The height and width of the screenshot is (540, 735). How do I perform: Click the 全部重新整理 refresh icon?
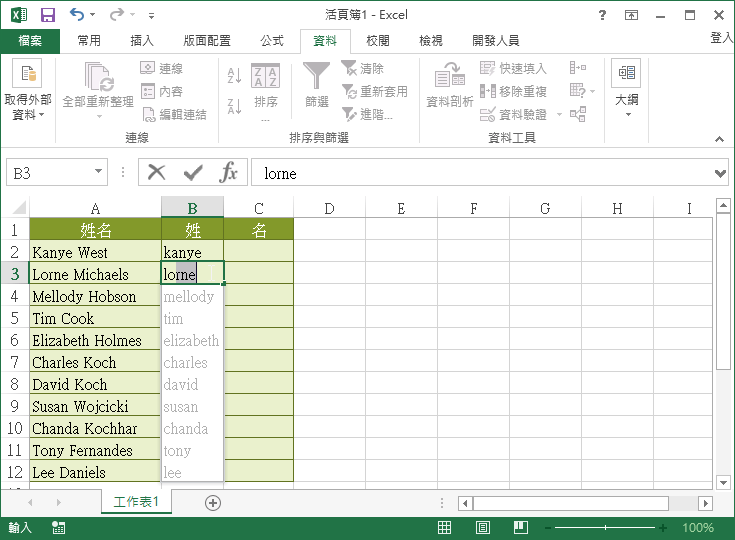click(98, 76)
